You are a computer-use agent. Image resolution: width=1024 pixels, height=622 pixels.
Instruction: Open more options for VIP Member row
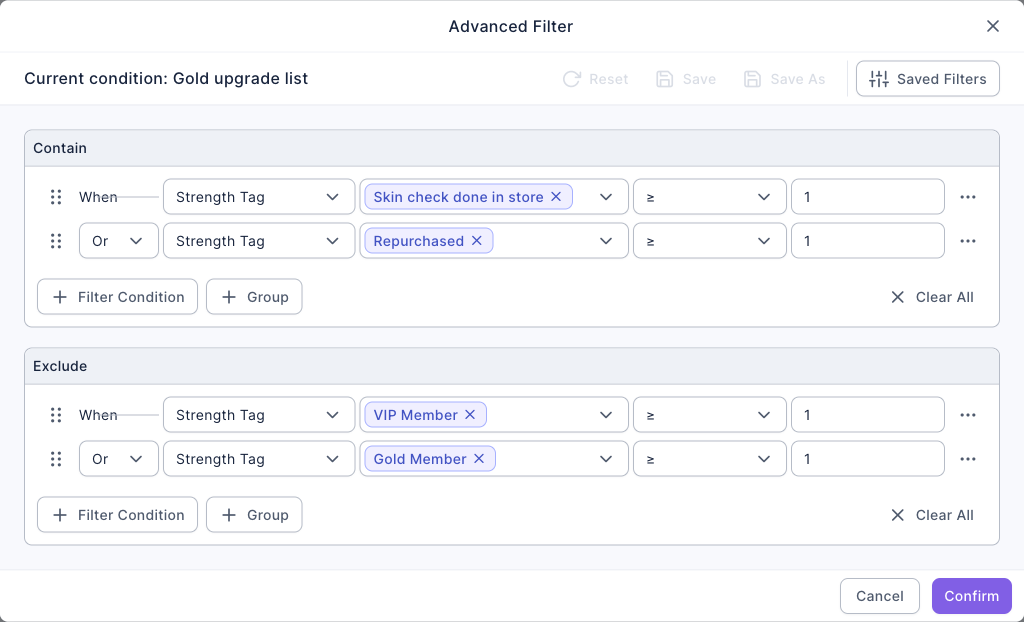968,415
